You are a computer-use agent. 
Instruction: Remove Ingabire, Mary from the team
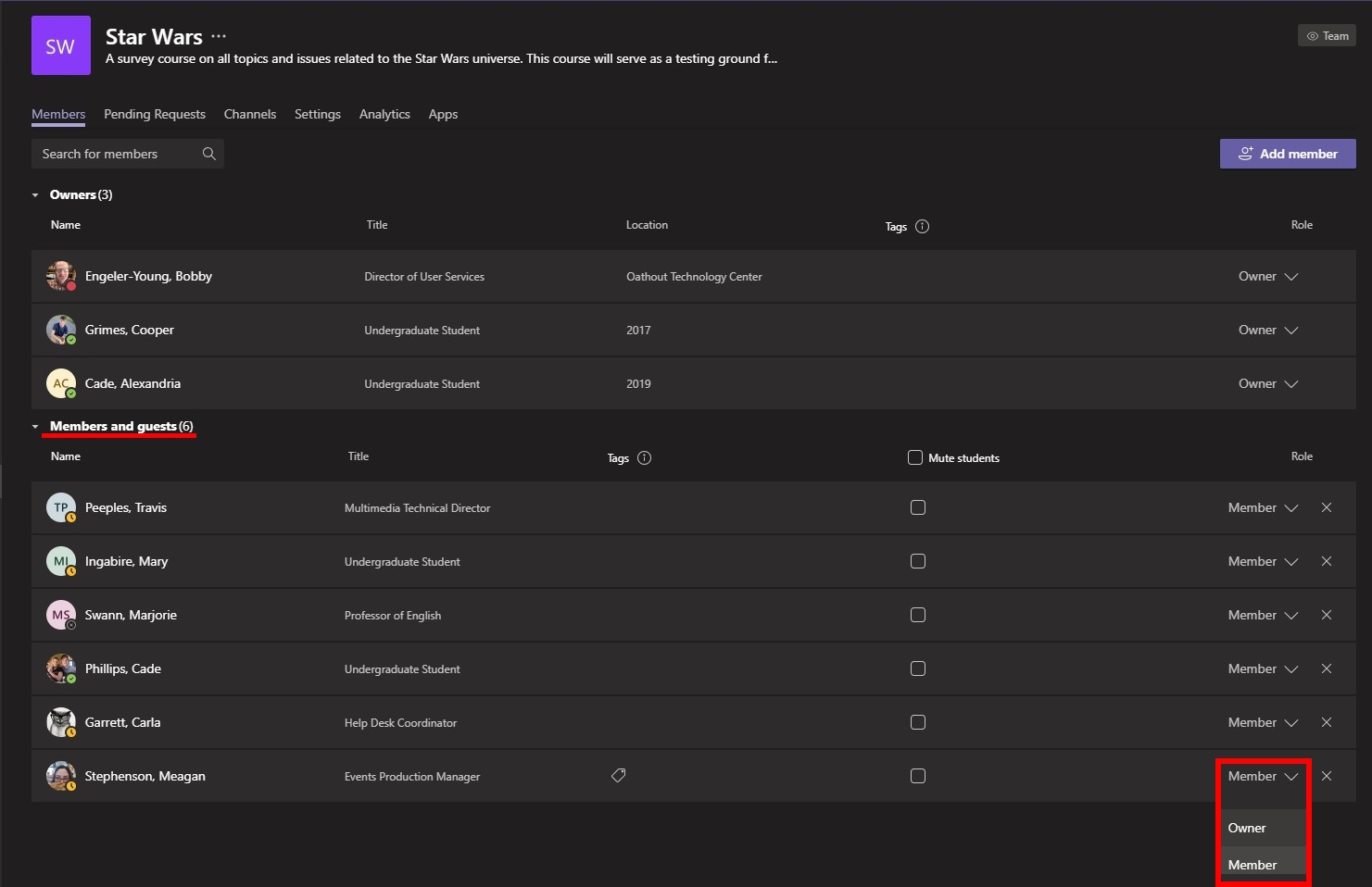1327,561
